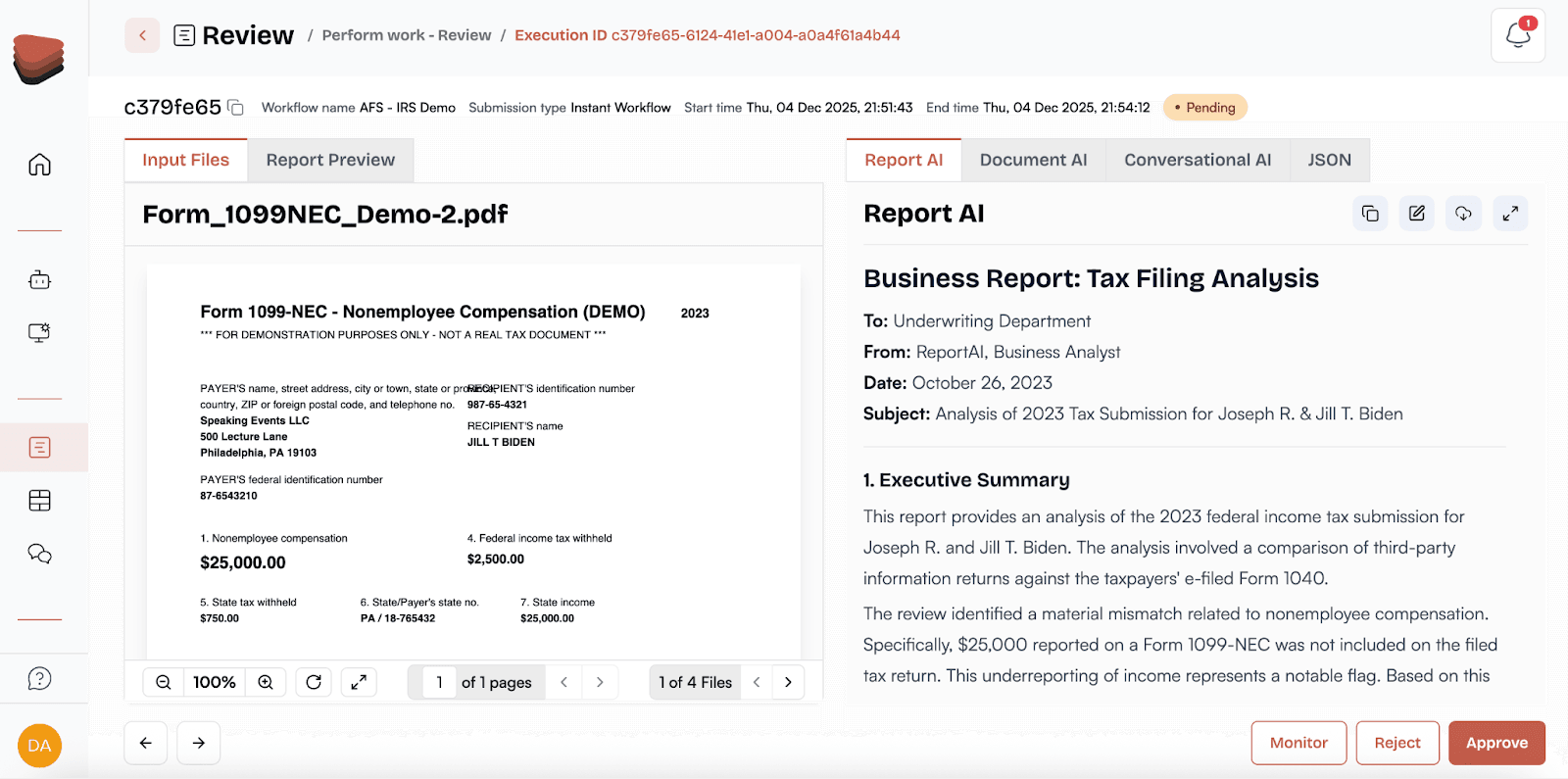Open the robot agent icon in sidebar

39,280
